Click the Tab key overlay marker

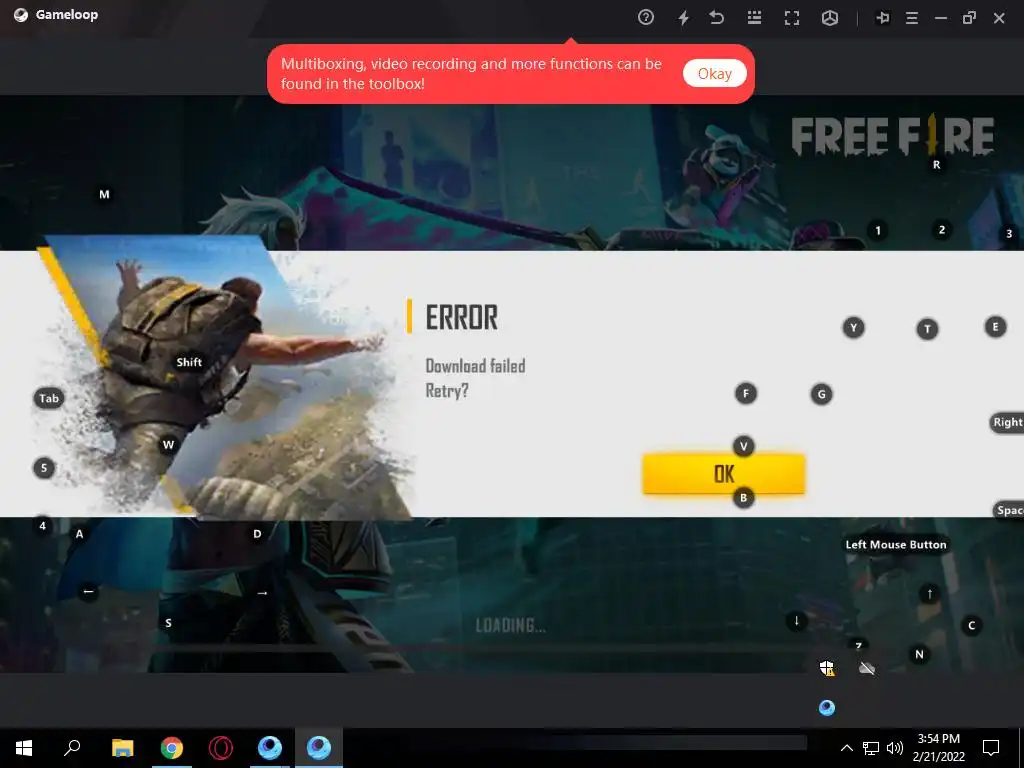[x=49, y=398]
